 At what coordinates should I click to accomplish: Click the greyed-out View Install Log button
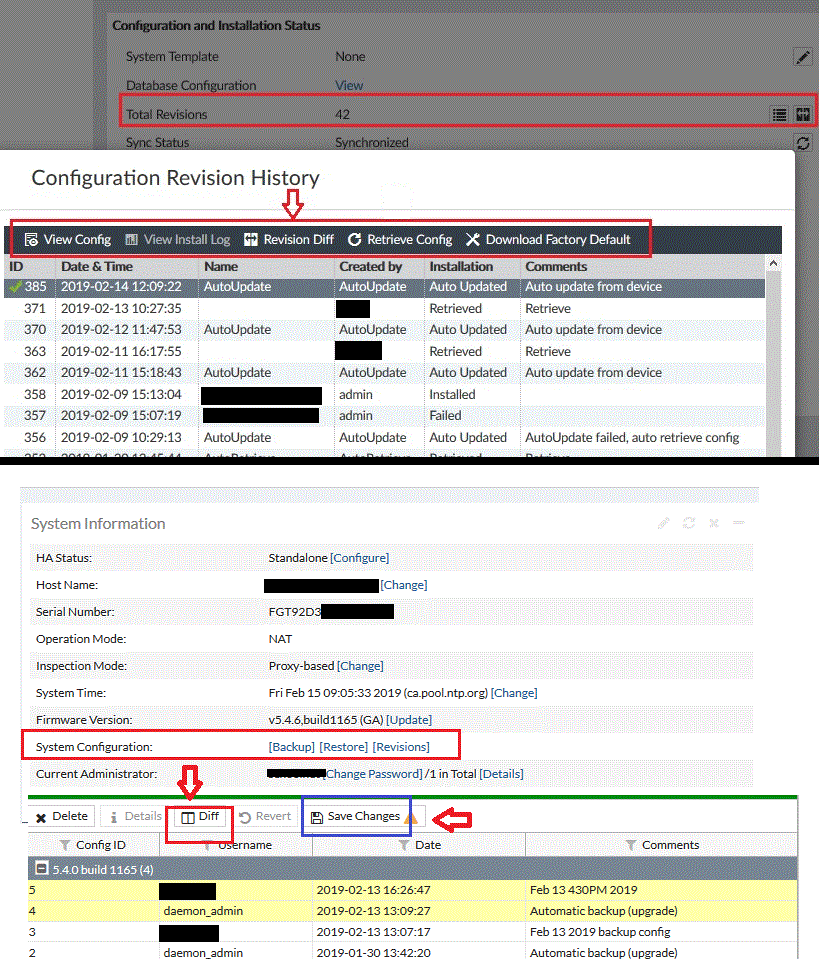tap(177, 240)
